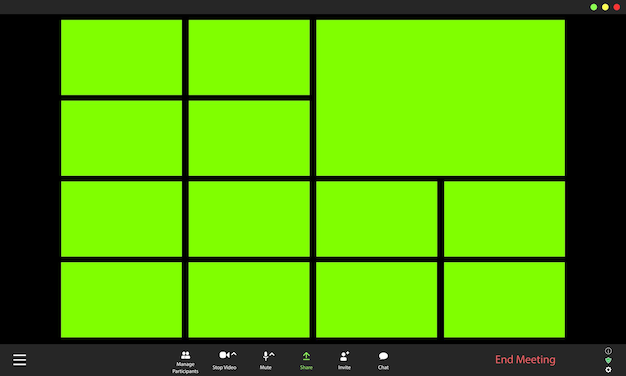Click the yellow window minimize dot
Viewport: 626px width, 376px height.
605,7
